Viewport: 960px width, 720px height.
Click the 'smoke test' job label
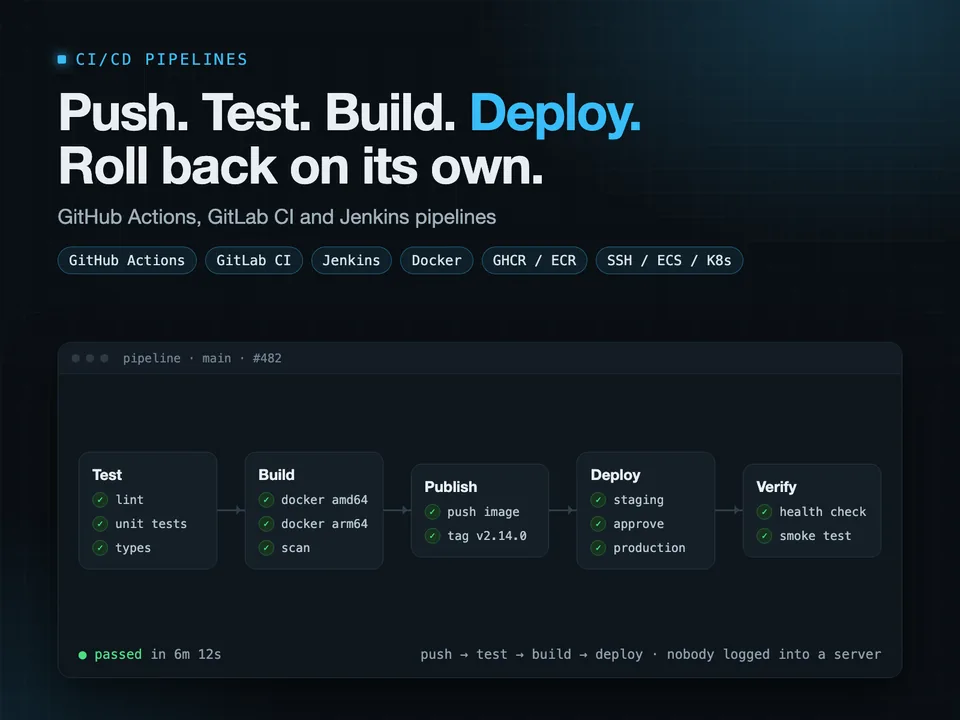click(816, 536)
